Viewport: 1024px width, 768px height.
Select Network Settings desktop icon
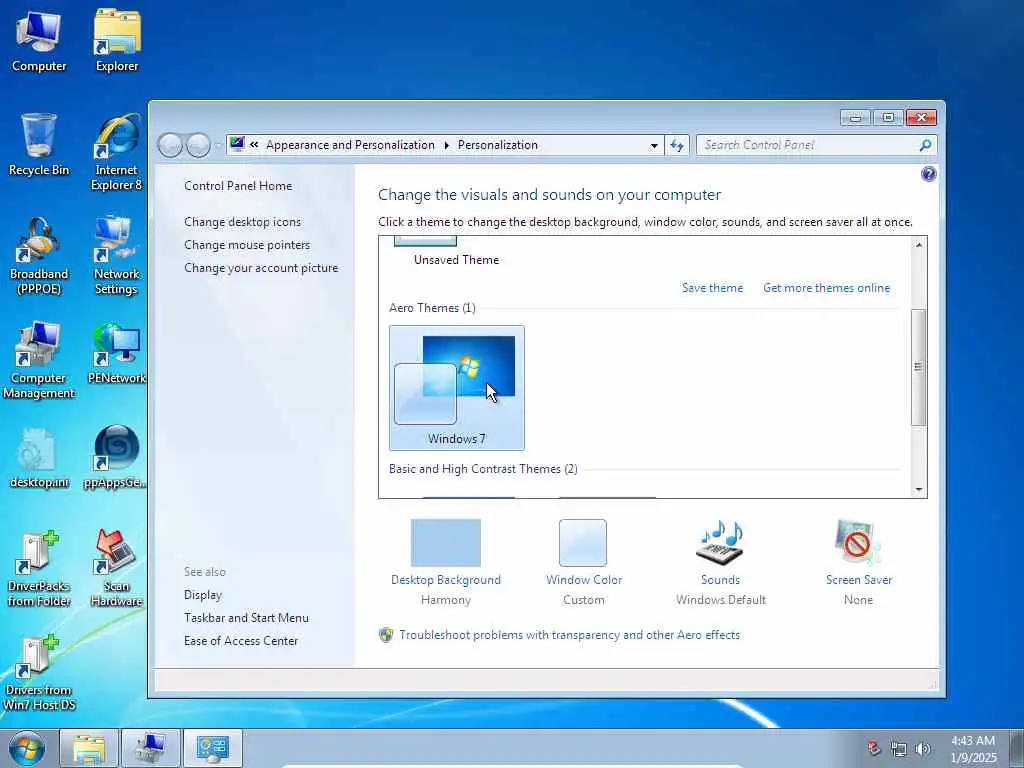[x=117, y=256]
